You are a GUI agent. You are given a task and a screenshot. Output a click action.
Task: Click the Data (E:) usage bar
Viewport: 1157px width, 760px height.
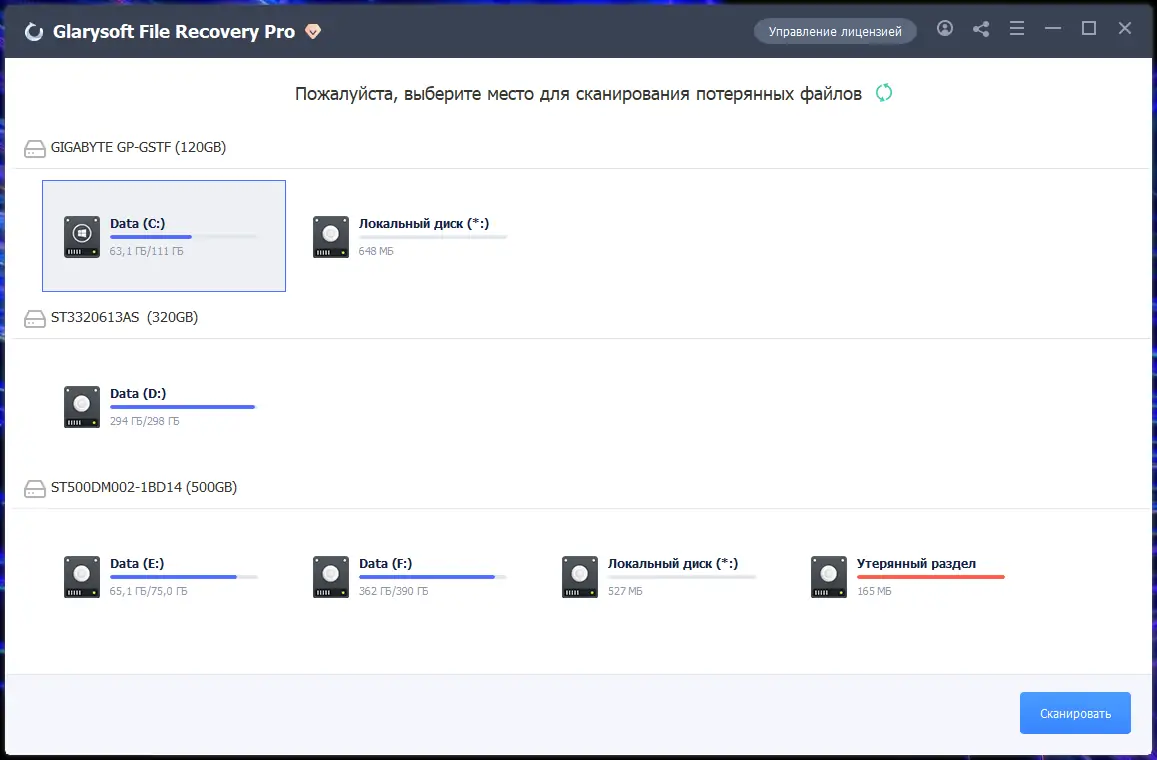pos(184,576)
